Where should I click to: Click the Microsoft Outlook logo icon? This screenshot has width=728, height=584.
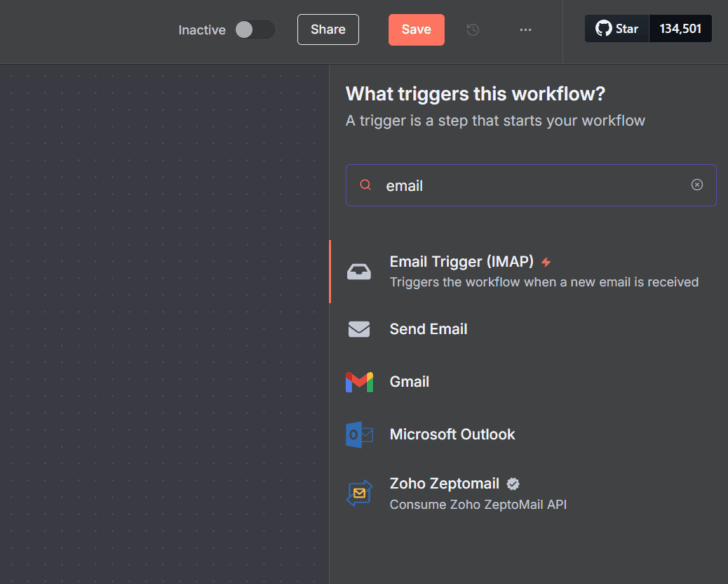click(359, 435)
